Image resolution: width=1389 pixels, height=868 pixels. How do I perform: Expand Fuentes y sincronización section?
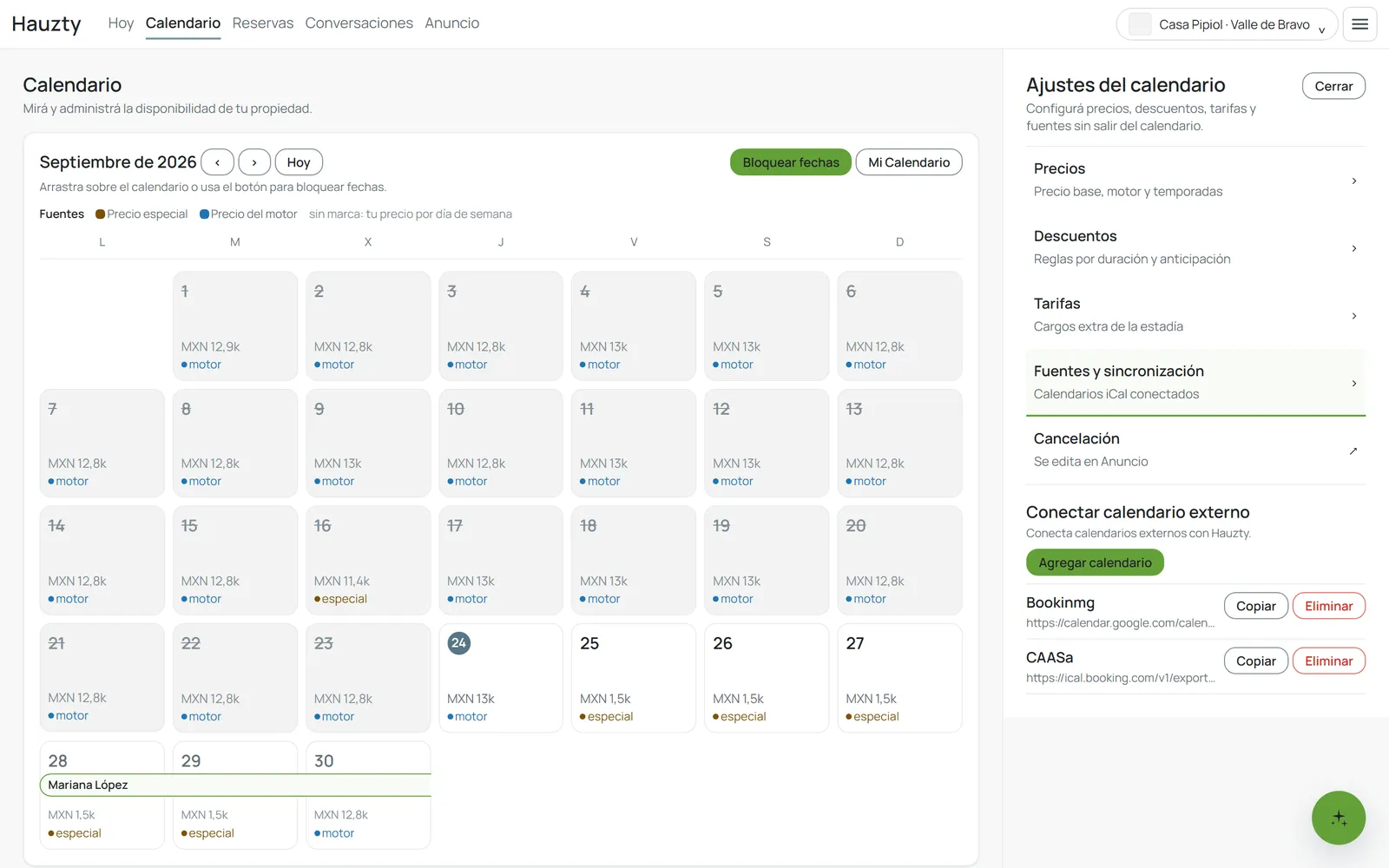[x=1195, y=382]
